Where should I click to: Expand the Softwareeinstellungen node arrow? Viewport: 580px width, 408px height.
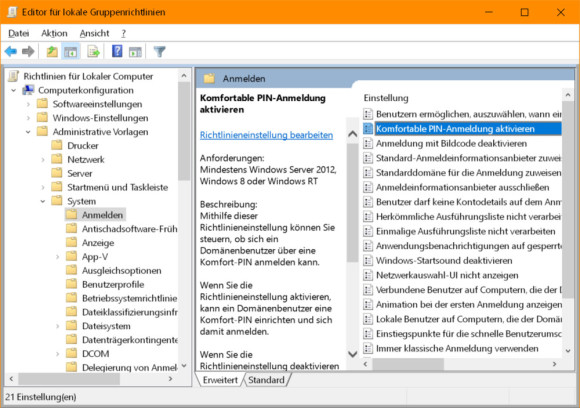(x=28, y=104)
